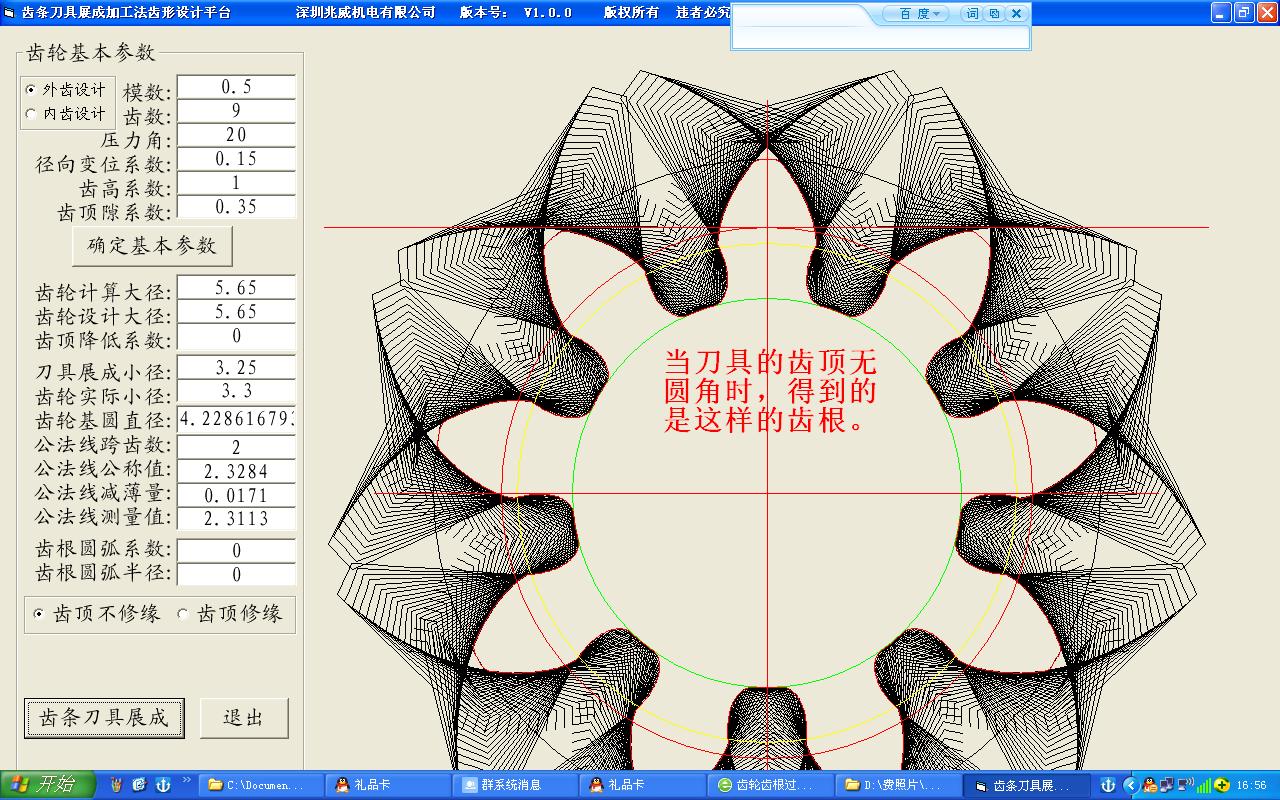Switch to 齿轮齿根过 browser taskbar item
Image resolution: width=1280 pixels, height=800 pixels.
point(769,785)
